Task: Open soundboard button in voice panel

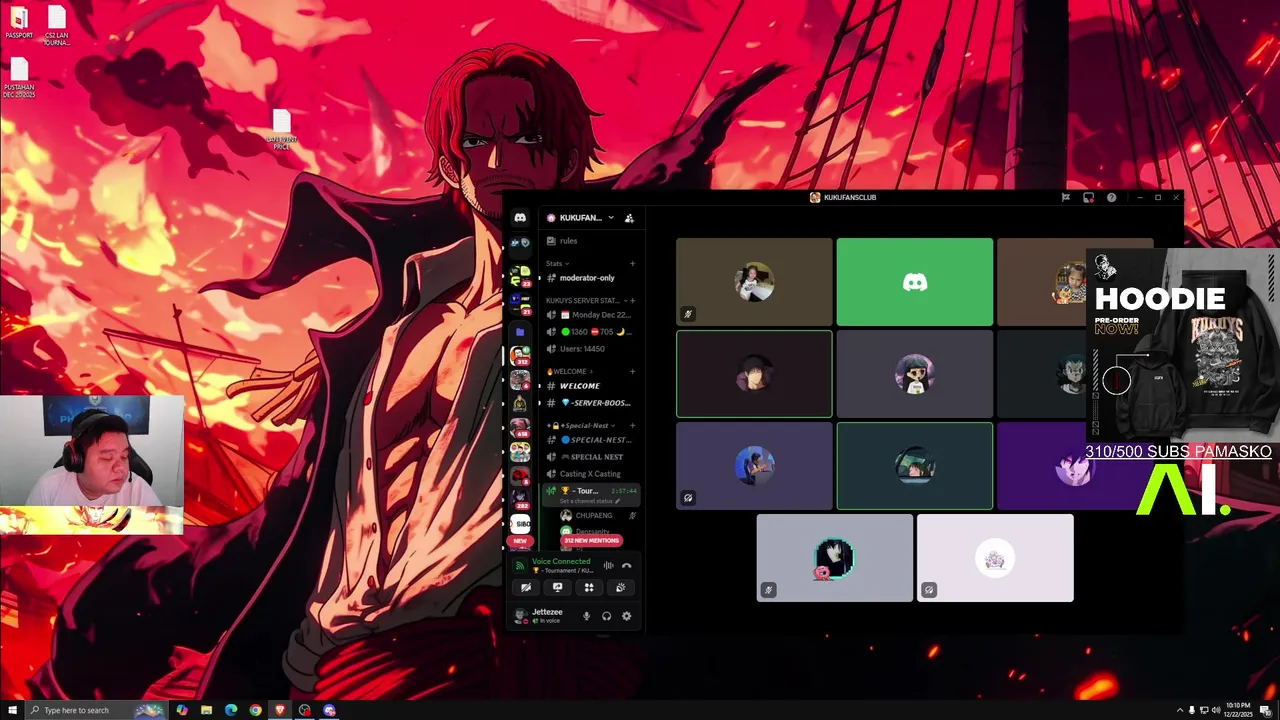Action: (x=620, y=588)
